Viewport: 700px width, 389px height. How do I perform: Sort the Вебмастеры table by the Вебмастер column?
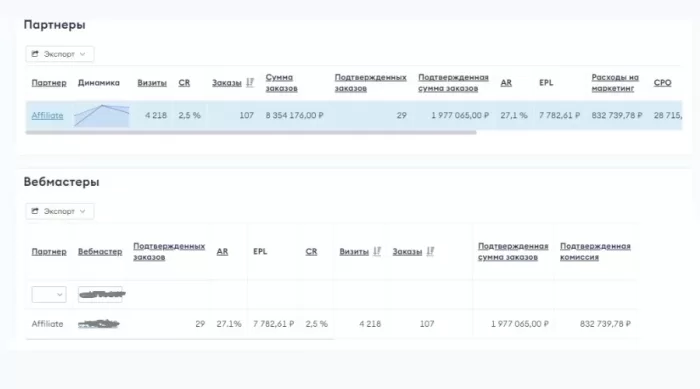(x=100, y=251)
